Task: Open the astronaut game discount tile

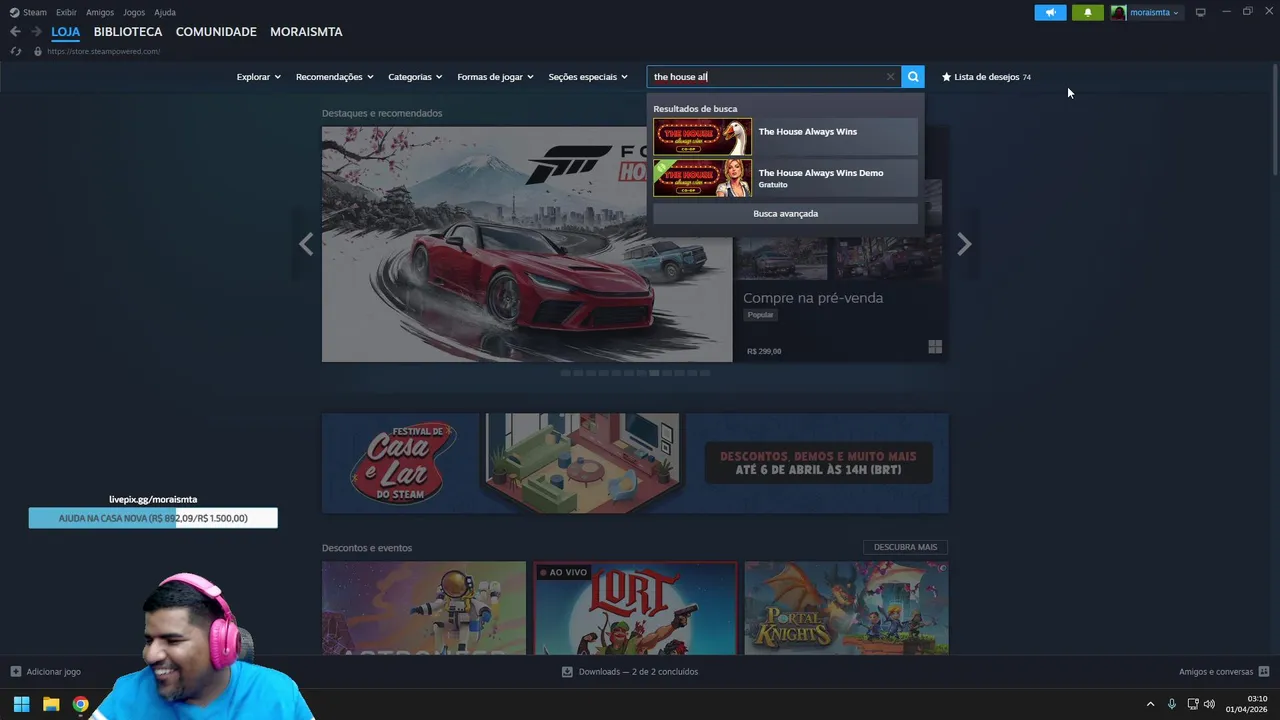Action: (x=424, y=608)
